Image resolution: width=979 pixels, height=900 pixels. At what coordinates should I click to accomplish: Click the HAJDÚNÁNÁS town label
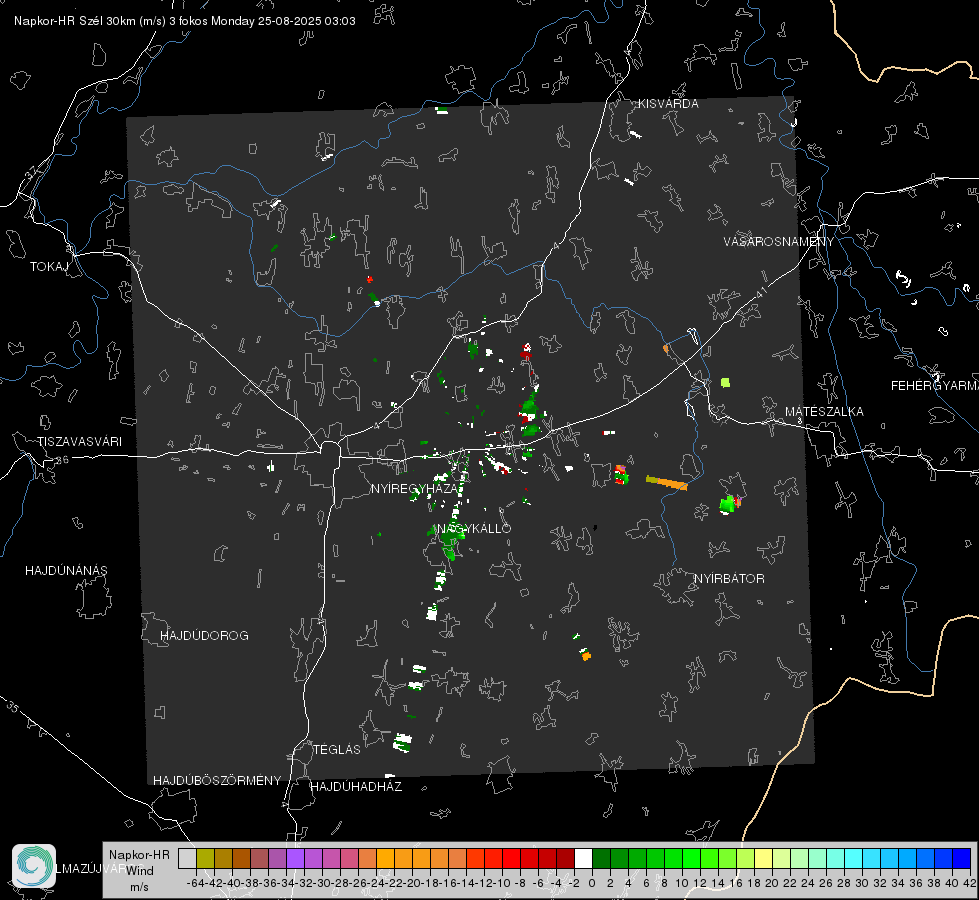(x=66, y=570)
